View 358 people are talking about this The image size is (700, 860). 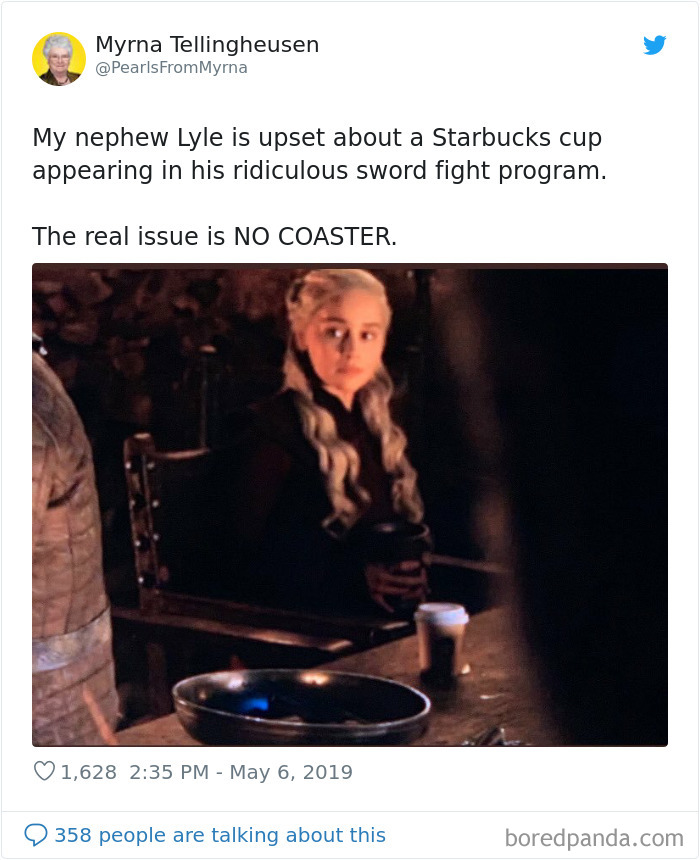click(x=220, y=835)
